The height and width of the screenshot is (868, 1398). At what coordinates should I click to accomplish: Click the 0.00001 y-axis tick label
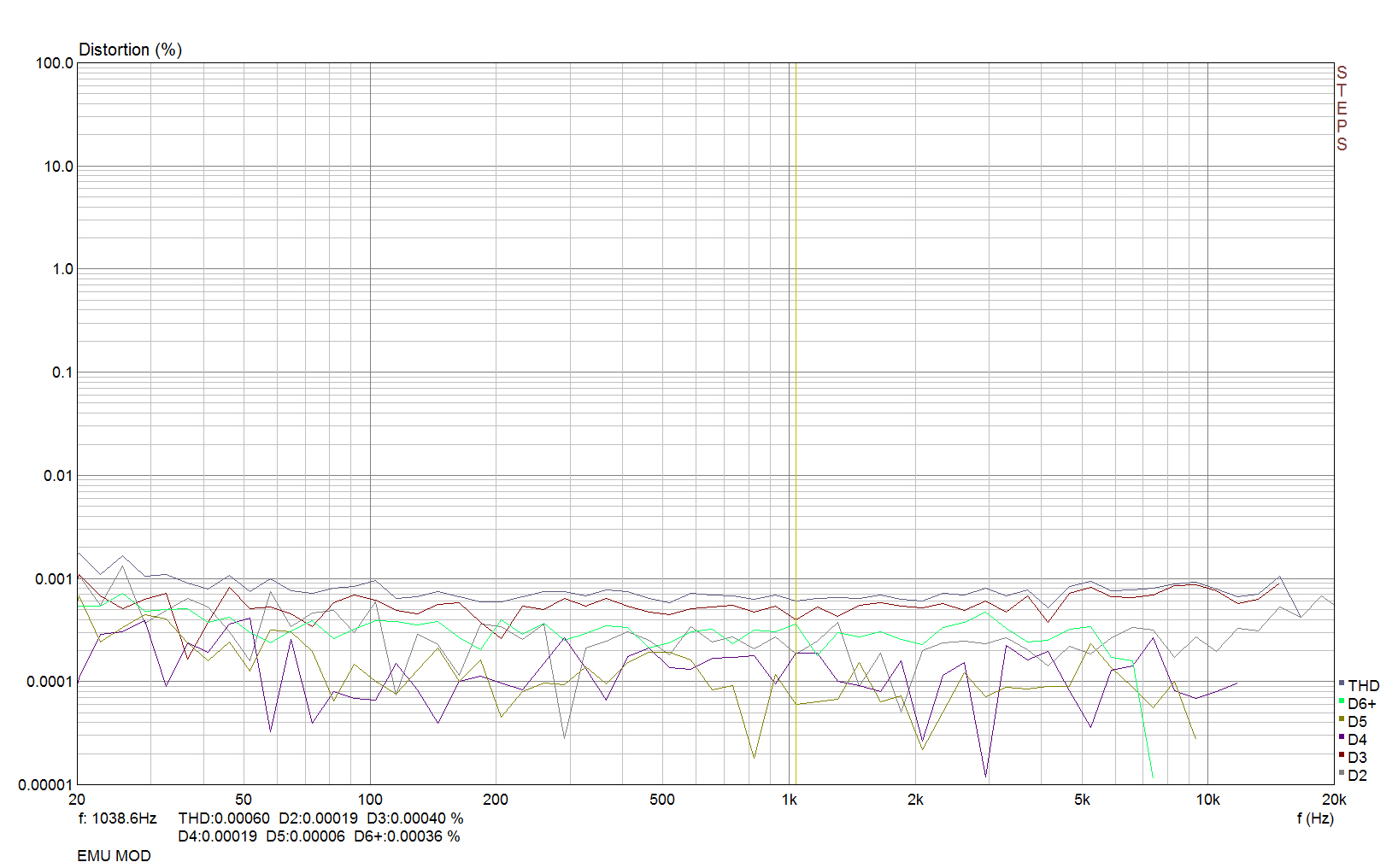pos(46,785)
